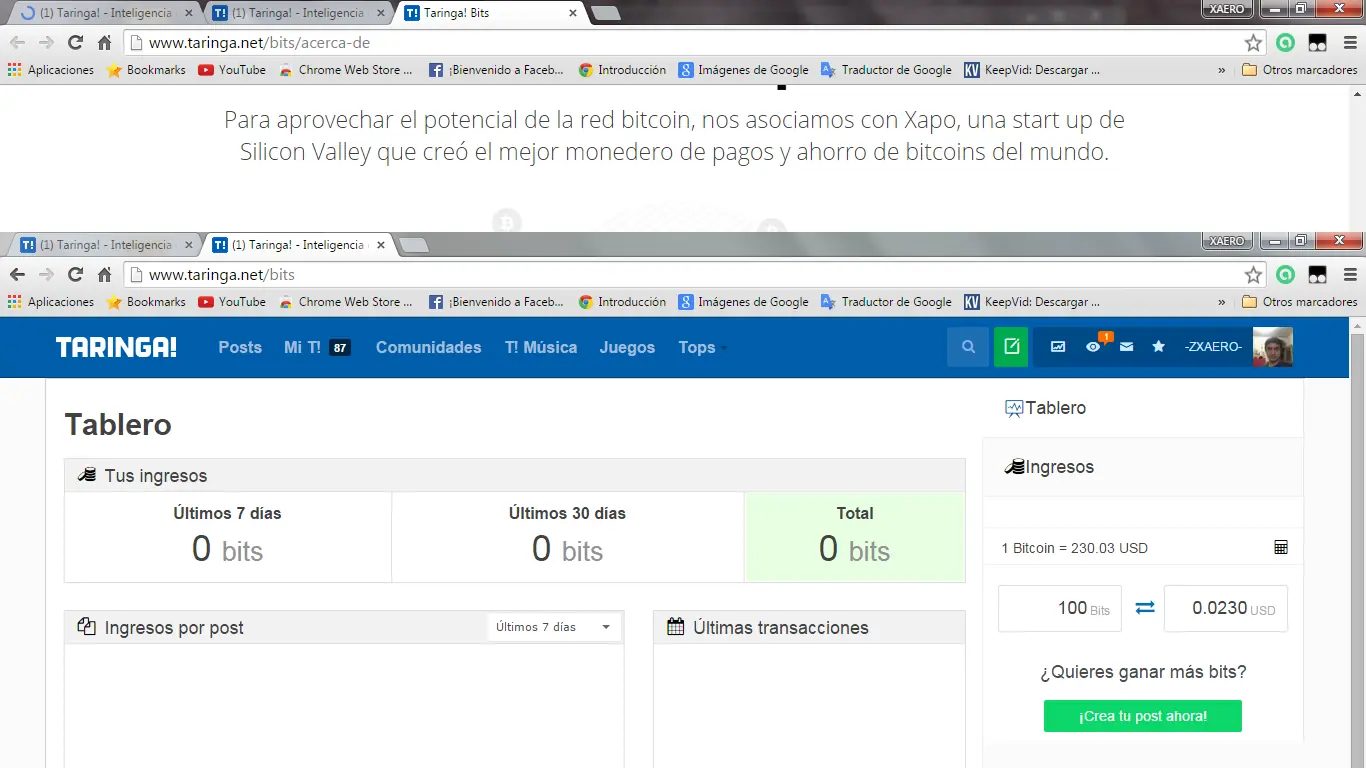Click Back arrow in the front taringa.net/bits window
Viewport: 1366px width, 768px height.
pos(18,274)
